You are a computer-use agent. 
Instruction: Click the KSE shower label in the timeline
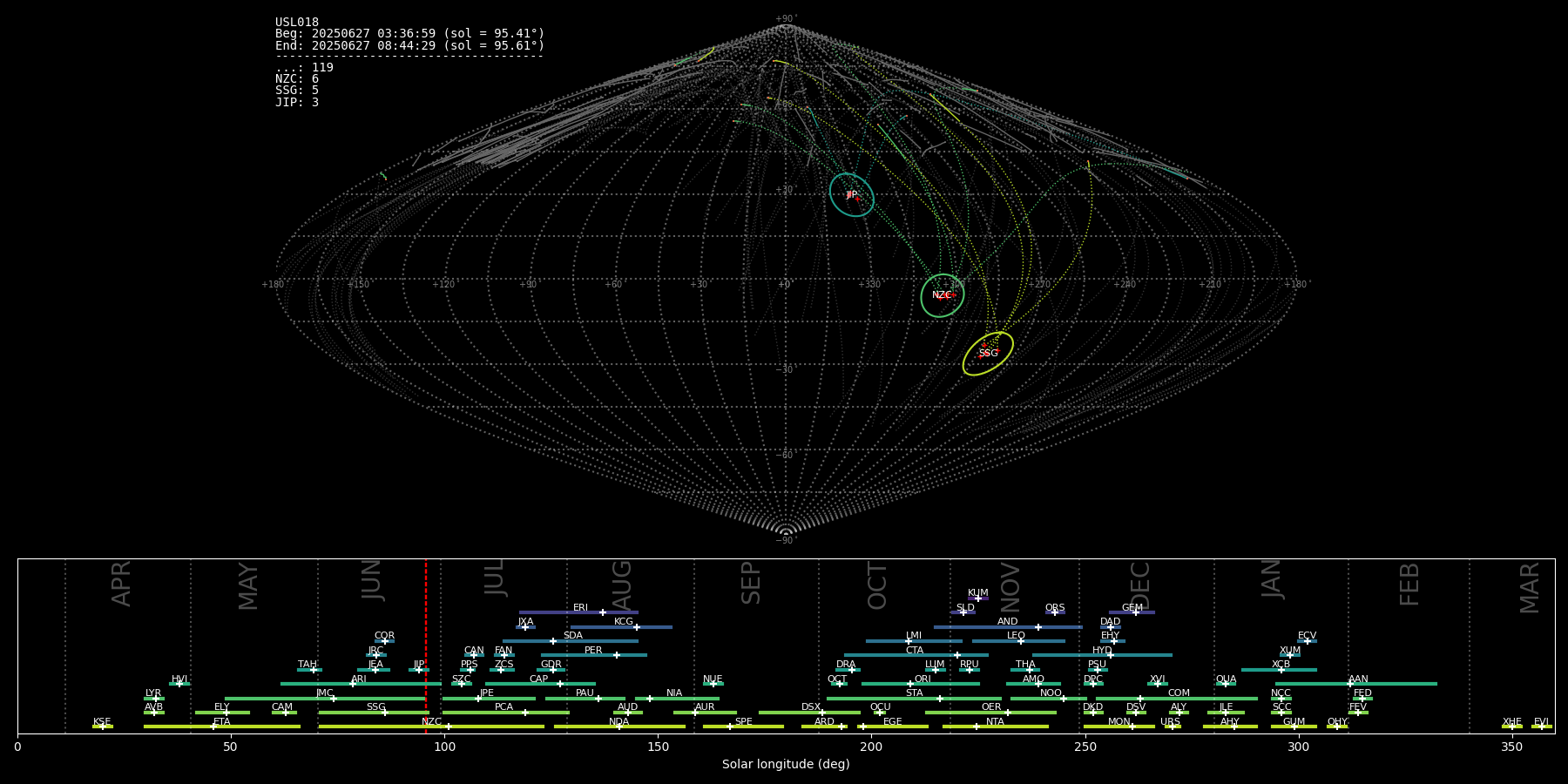coord(102,722)
